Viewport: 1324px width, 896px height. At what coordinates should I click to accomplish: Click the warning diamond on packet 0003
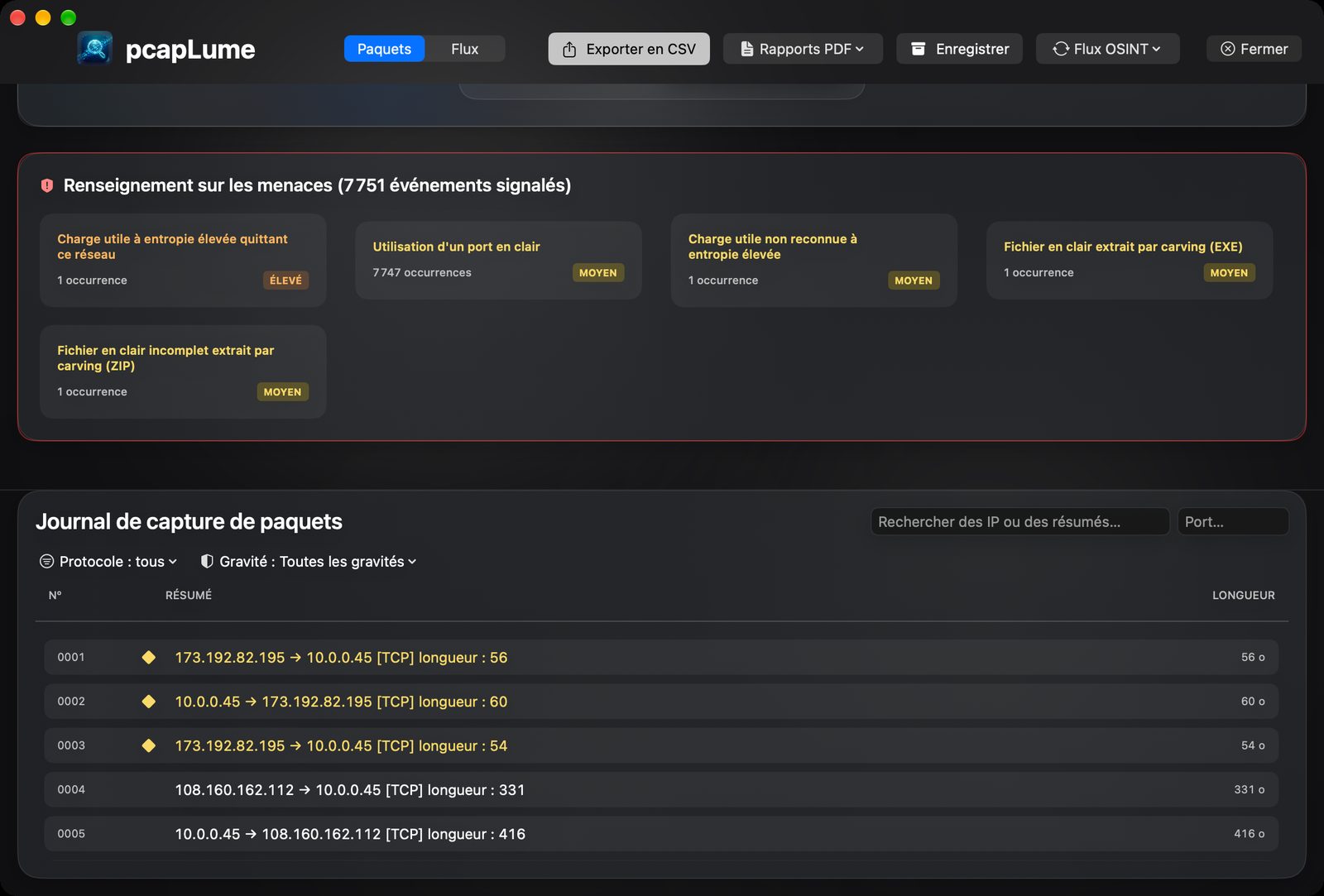click(149, 746)
